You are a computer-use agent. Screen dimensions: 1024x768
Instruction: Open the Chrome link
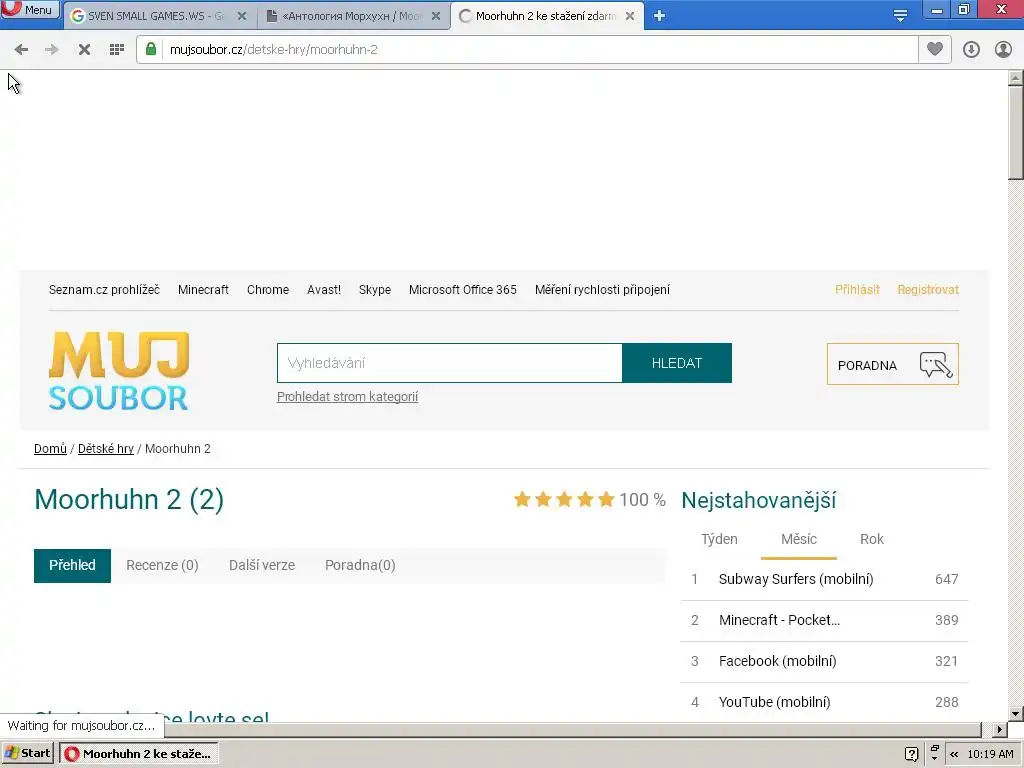(268, 290)
